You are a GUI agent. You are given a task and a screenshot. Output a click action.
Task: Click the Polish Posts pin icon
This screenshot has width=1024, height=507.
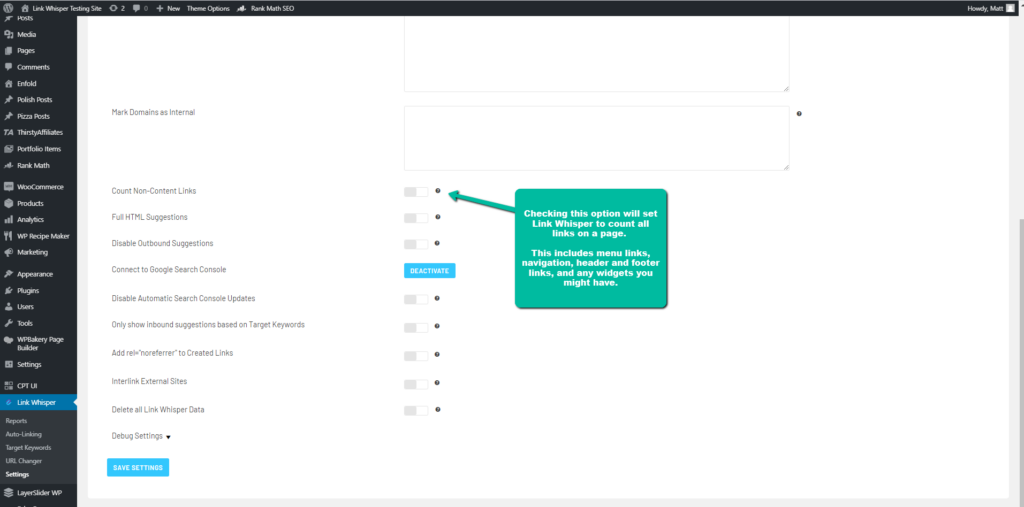point(8,100)
